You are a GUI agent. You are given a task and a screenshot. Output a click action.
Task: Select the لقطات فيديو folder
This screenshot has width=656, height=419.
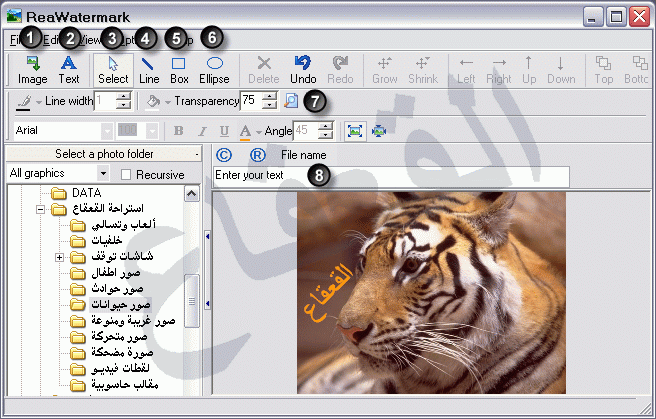(x=120, y=369)
